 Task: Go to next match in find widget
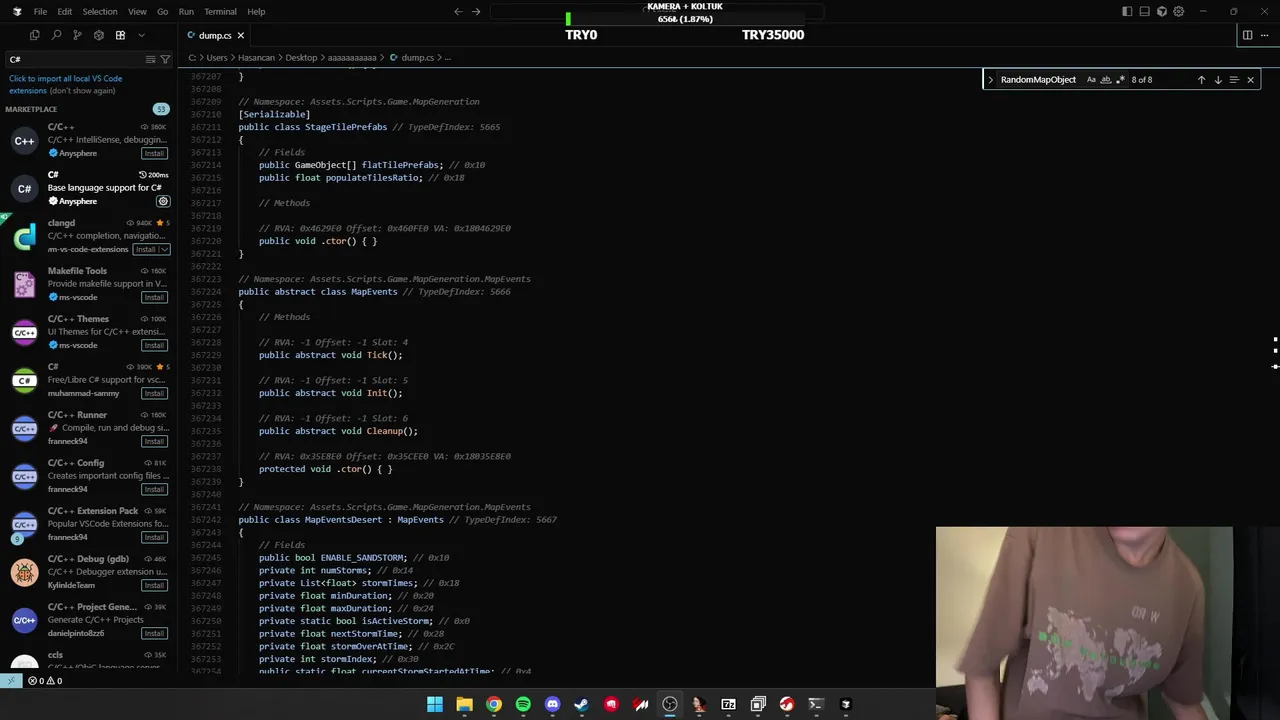click(x=1217, y=79)
